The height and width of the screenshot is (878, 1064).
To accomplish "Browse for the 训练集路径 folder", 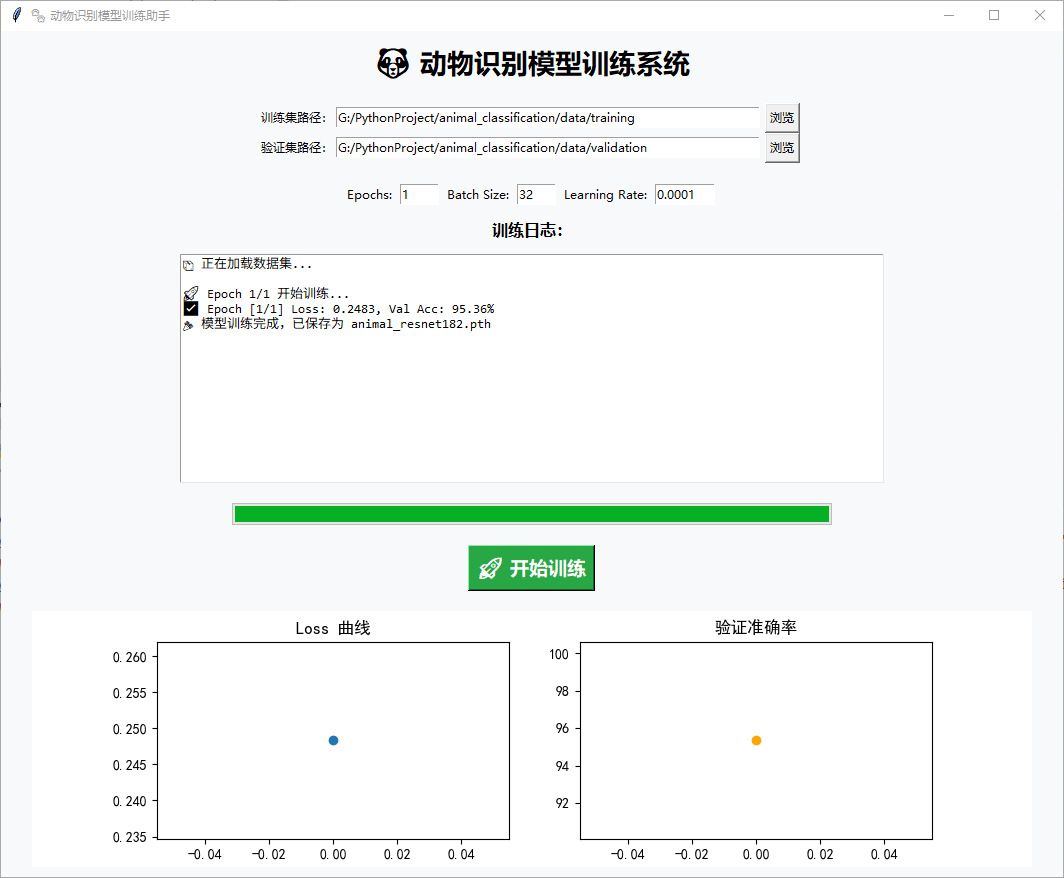I will (782, 118).
